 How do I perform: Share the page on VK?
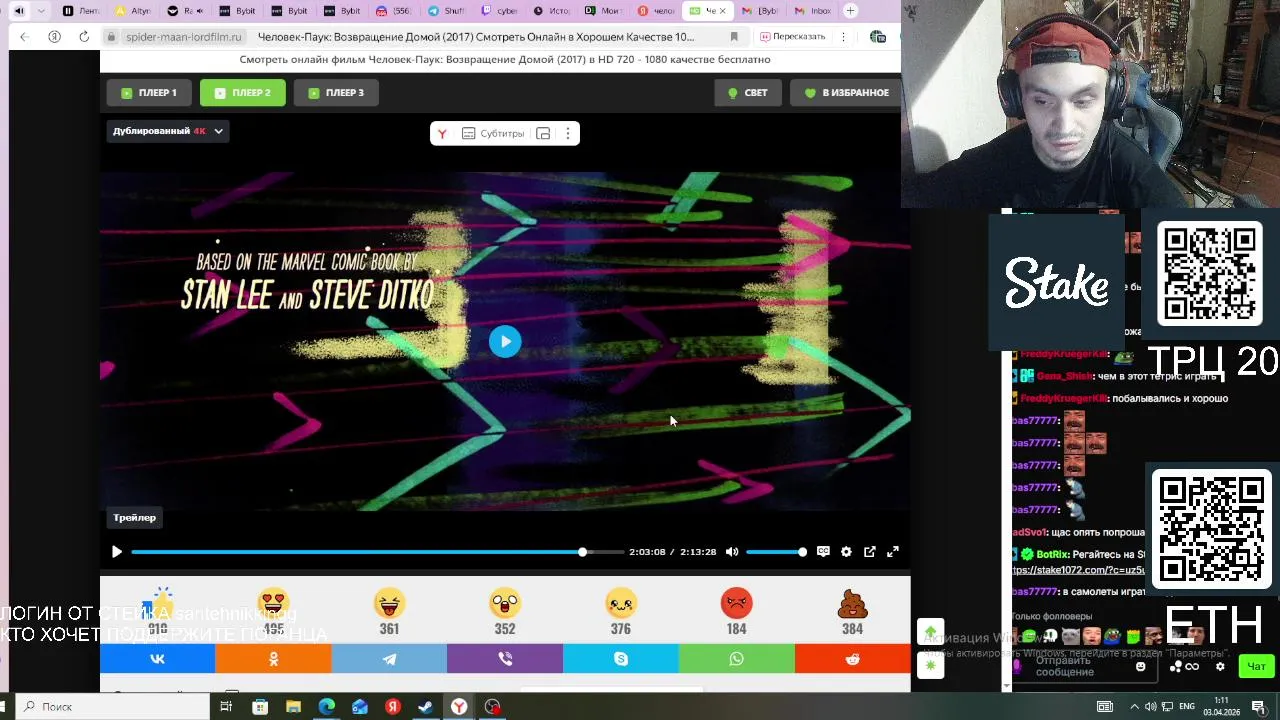pos(157,659)
